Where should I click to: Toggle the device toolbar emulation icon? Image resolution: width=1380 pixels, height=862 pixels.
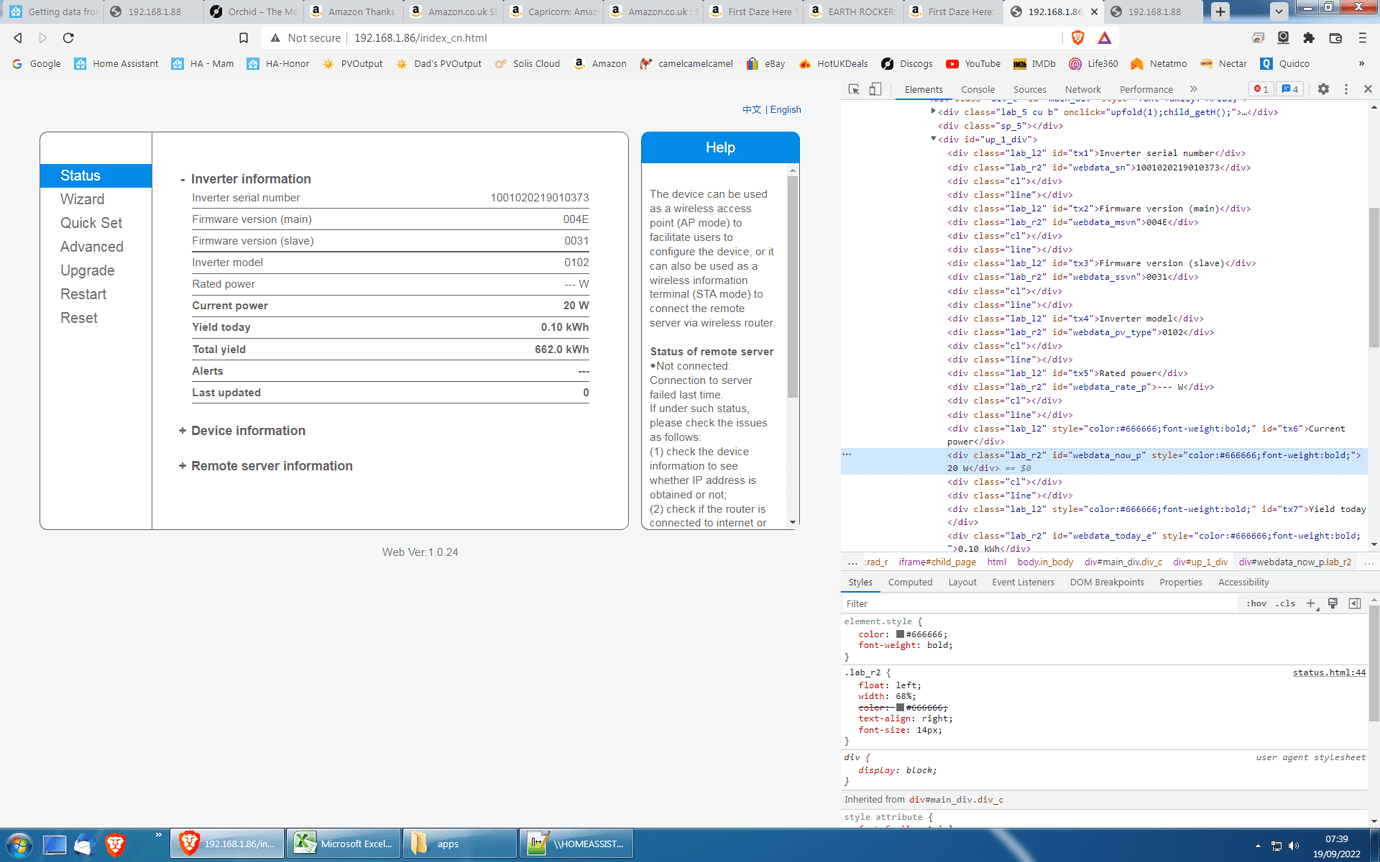click(x=877, y=89)
